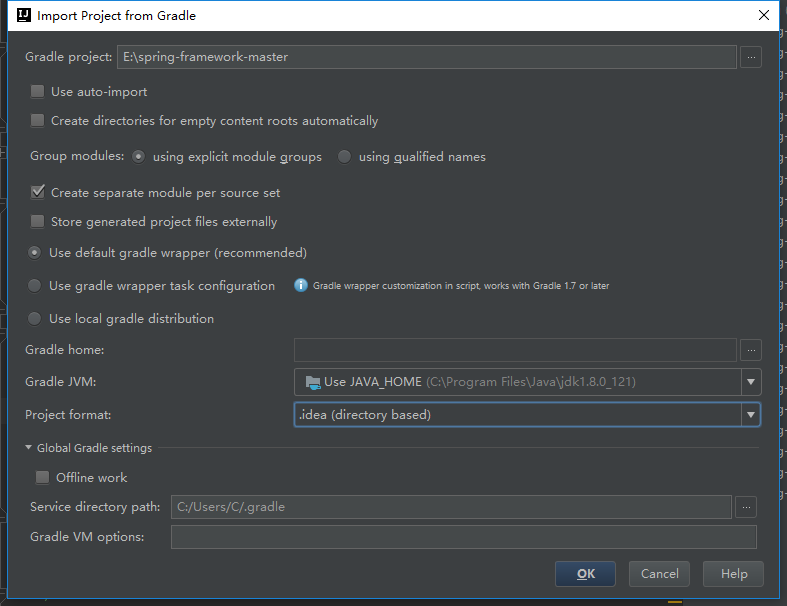Open the Project format dropdown arrow

pos(751,415)
